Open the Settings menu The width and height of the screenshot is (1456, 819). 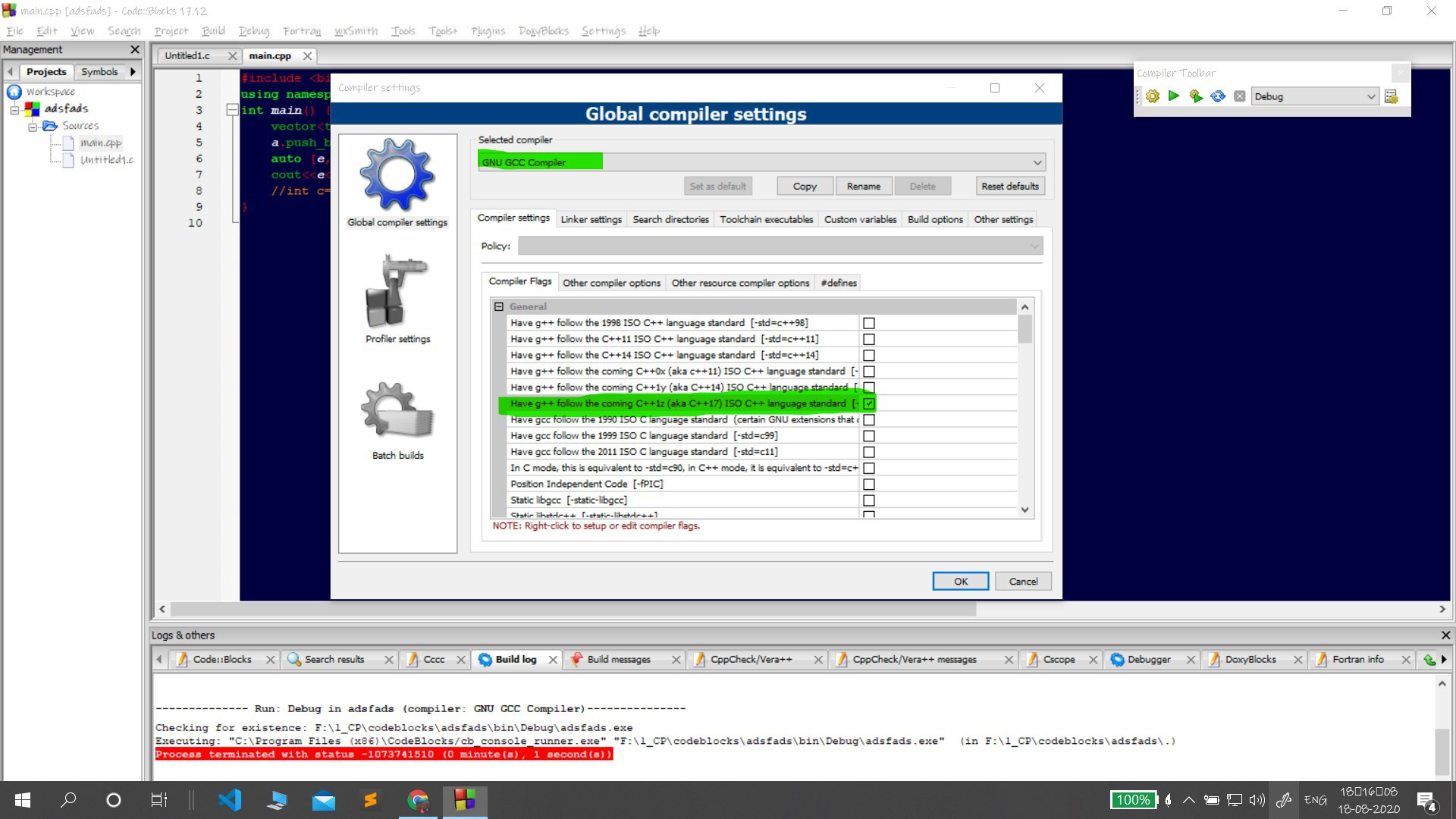(603, 31)
